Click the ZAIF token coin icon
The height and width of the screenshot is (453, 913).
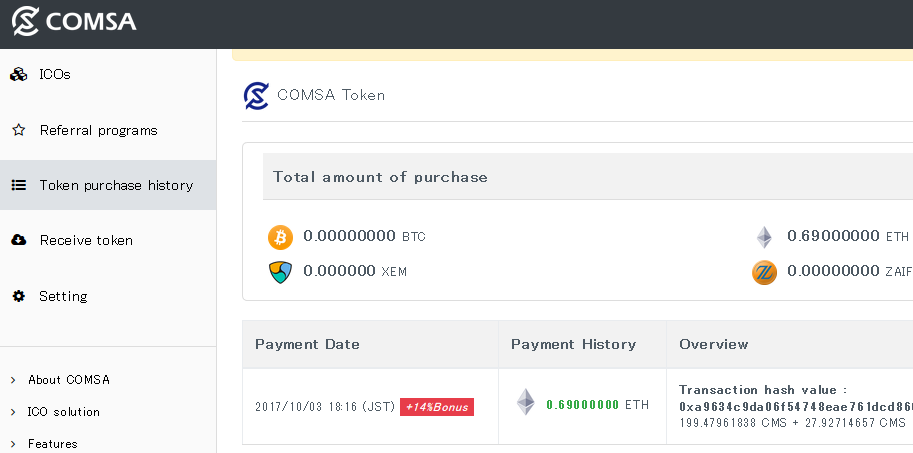click(x=764, y=272)
